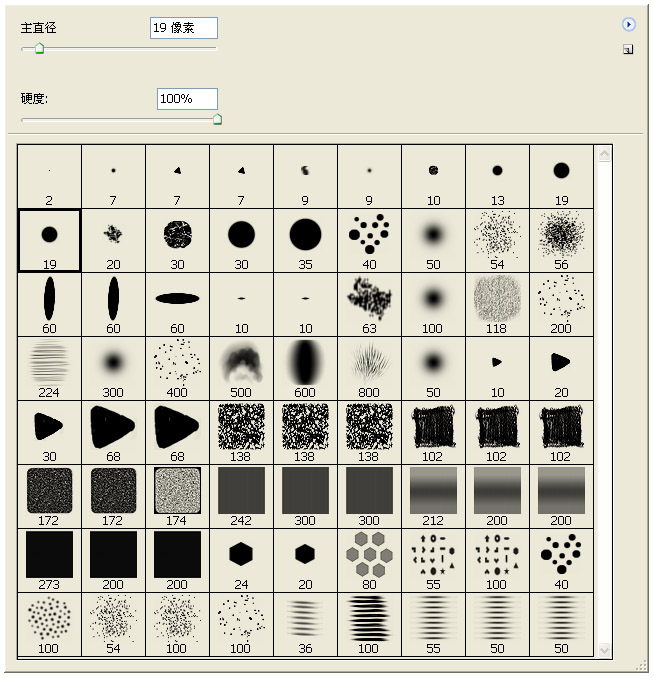
Task: Select the bold stacked lines 100 brush
Action: (369, 624)
